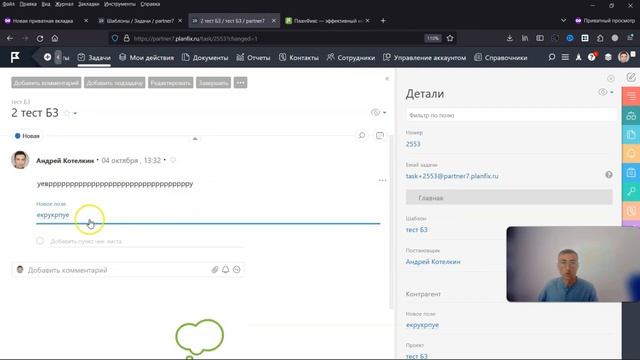Collapse task description with up arrow
Image resolution: width=640 pixels, height=360 pixels.
click(195, 138)
